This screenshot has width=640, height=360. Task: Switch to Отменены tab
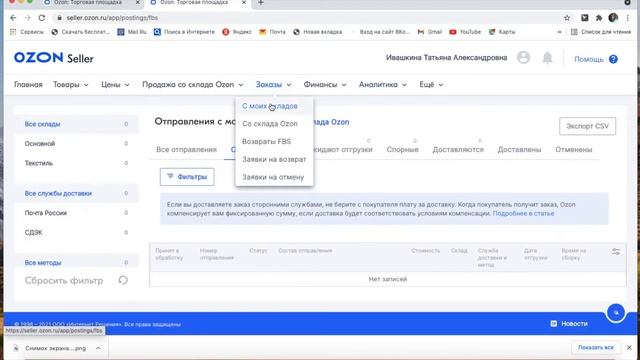[x=573, y=149]
